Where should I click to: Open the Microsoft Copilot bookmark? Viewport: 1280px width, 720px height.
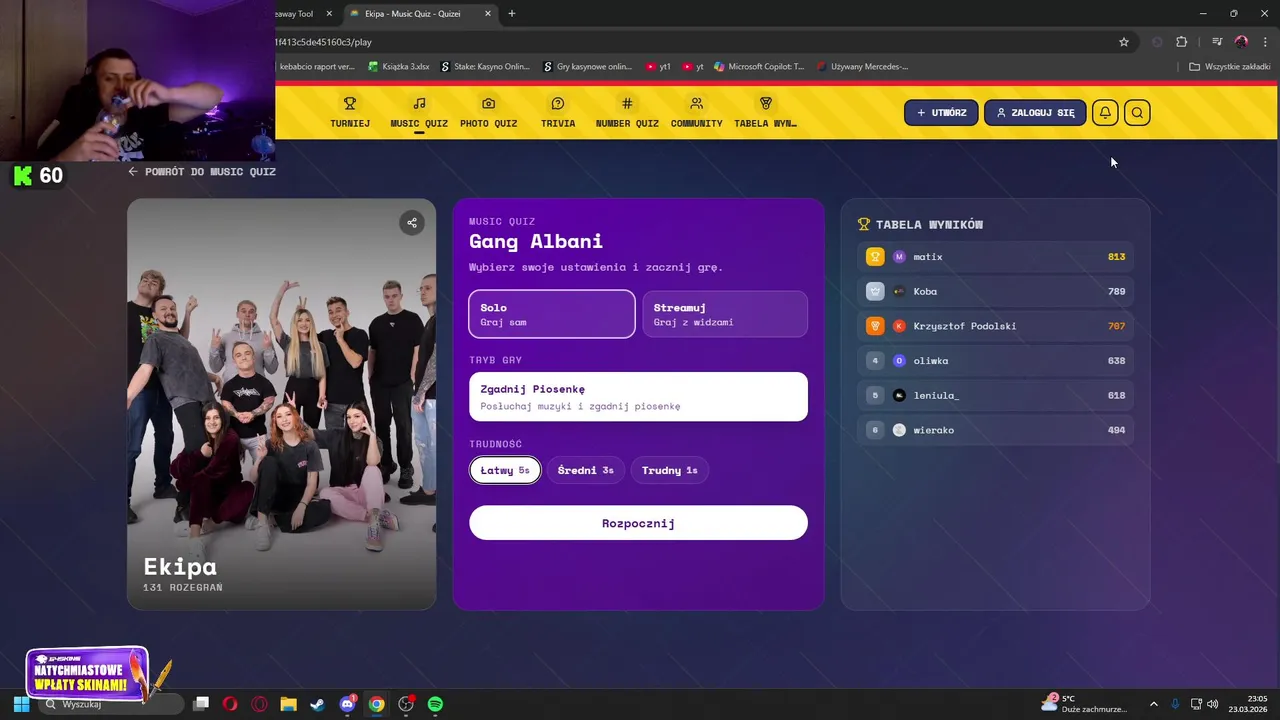click(x=759, y=67)
